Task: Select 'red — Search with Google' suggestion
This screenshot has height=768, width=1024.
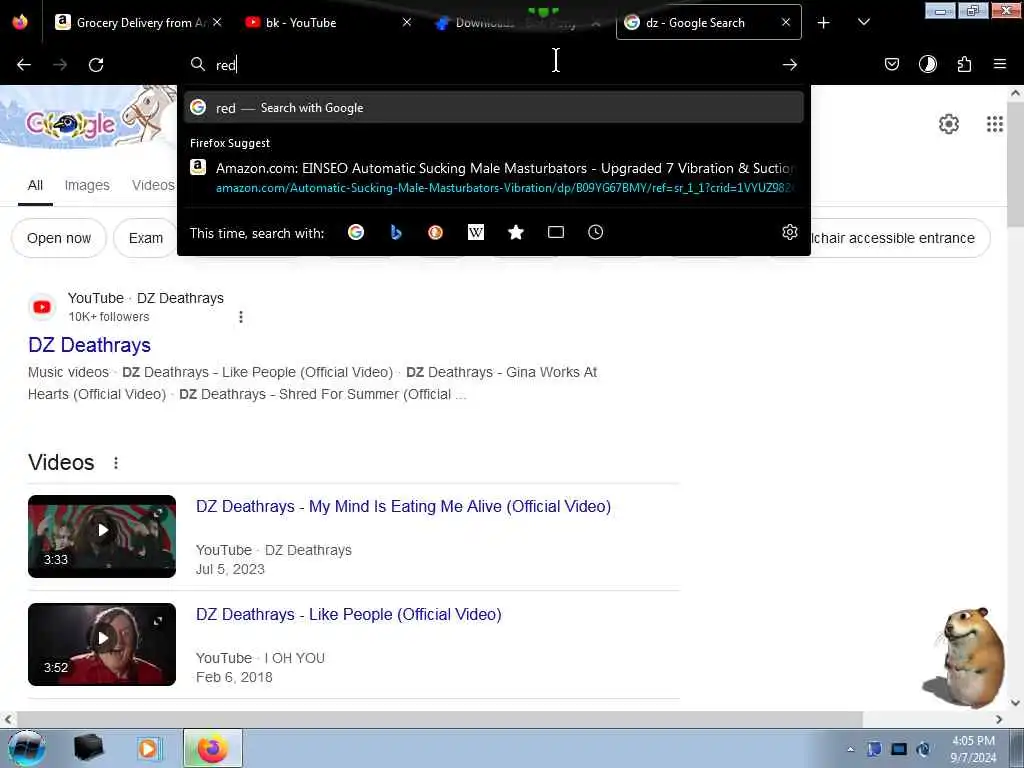Action: tap(494, 108)
